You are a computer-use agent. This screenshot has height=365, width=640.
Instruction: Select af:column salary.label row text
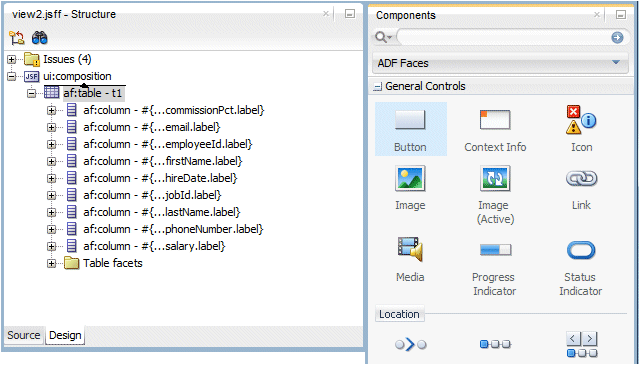154,246
